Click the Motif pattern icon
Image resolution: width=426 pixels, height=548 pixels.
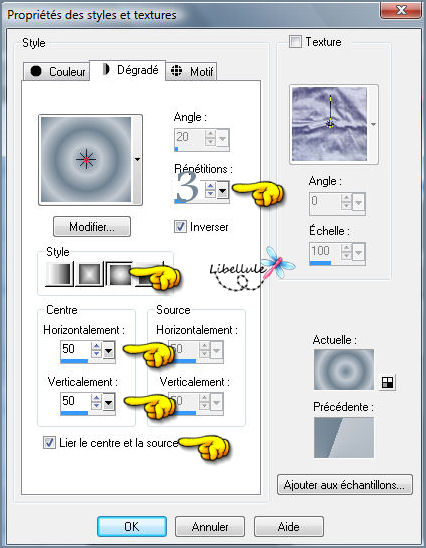coord(176,71)
